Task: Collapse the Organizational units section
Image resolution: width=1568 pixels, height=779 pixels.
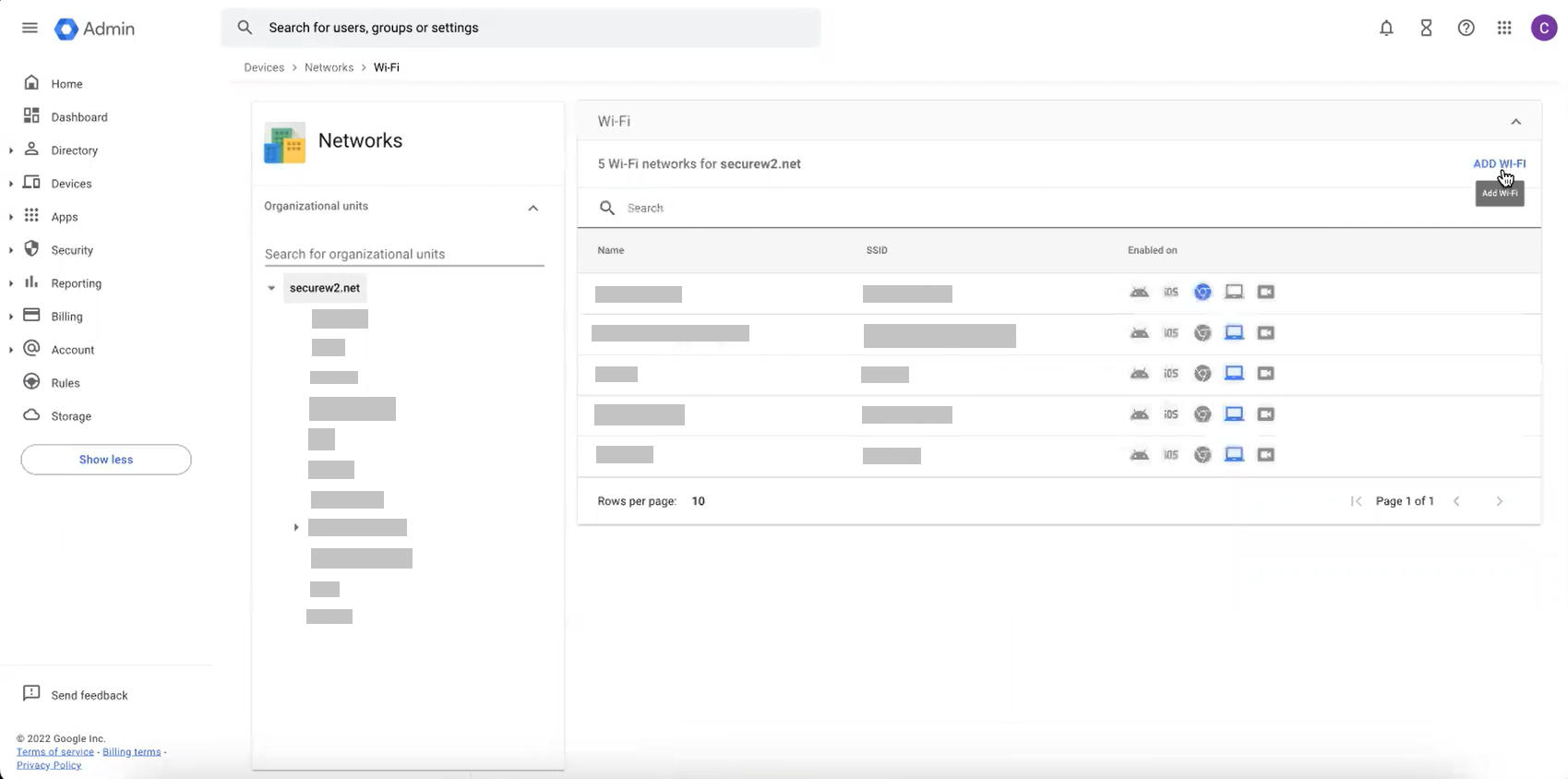Action: [533, 208]
